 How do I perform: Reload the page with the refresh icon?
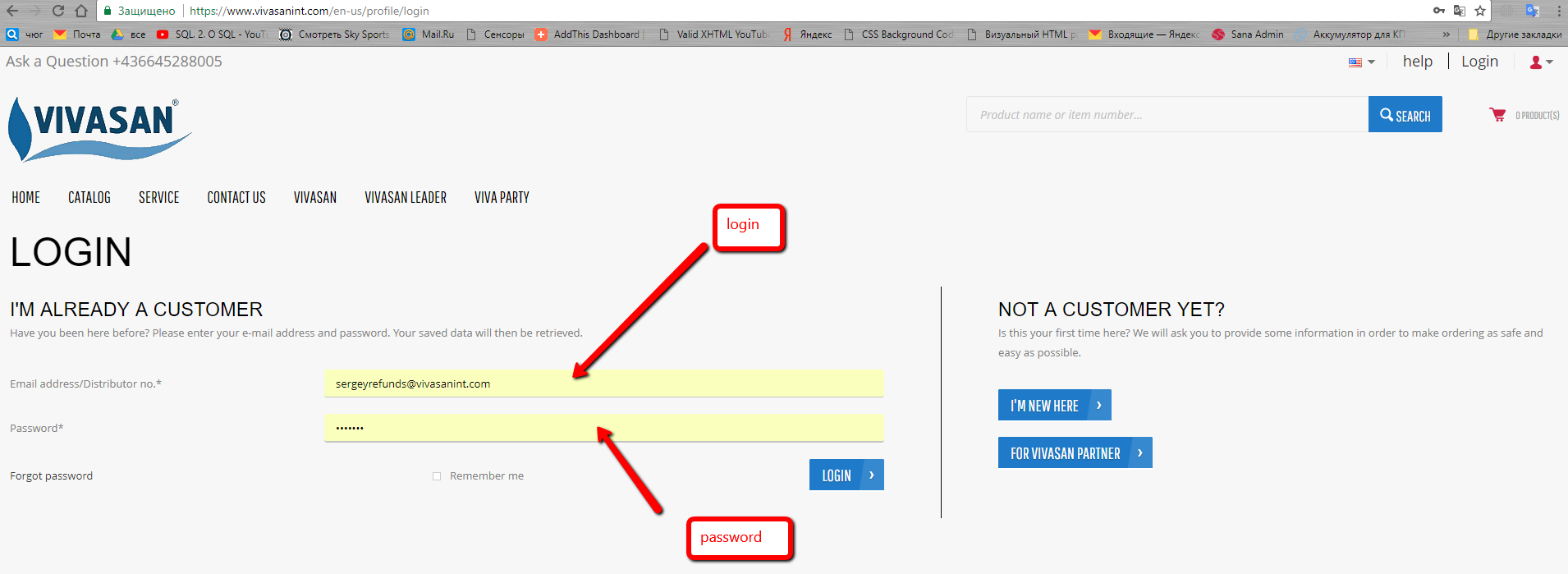(x=57, y=11)
